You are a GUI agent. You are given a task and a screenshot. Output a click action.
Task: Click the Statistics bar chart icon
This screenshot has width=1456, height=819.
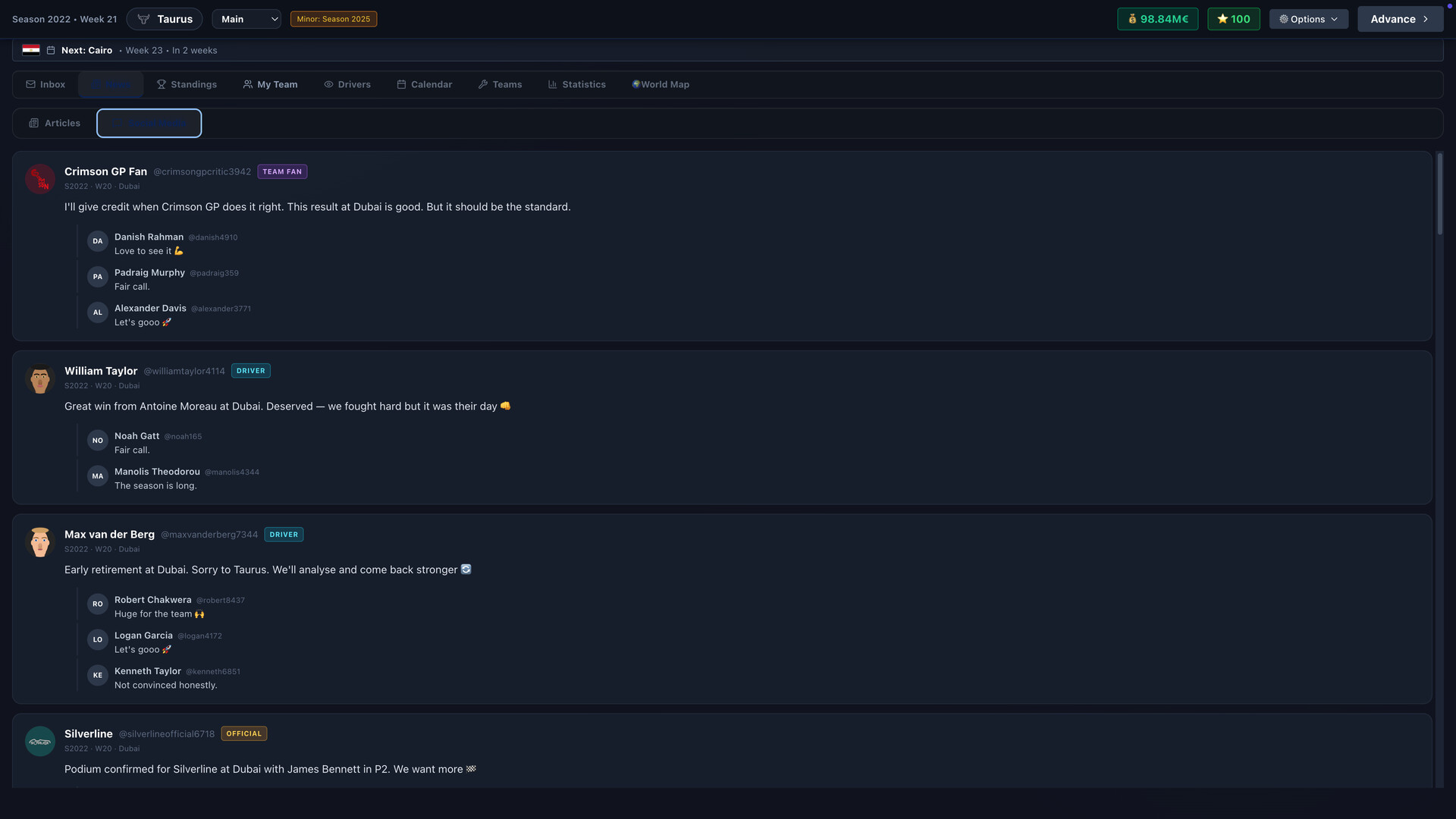coord(553,84)
